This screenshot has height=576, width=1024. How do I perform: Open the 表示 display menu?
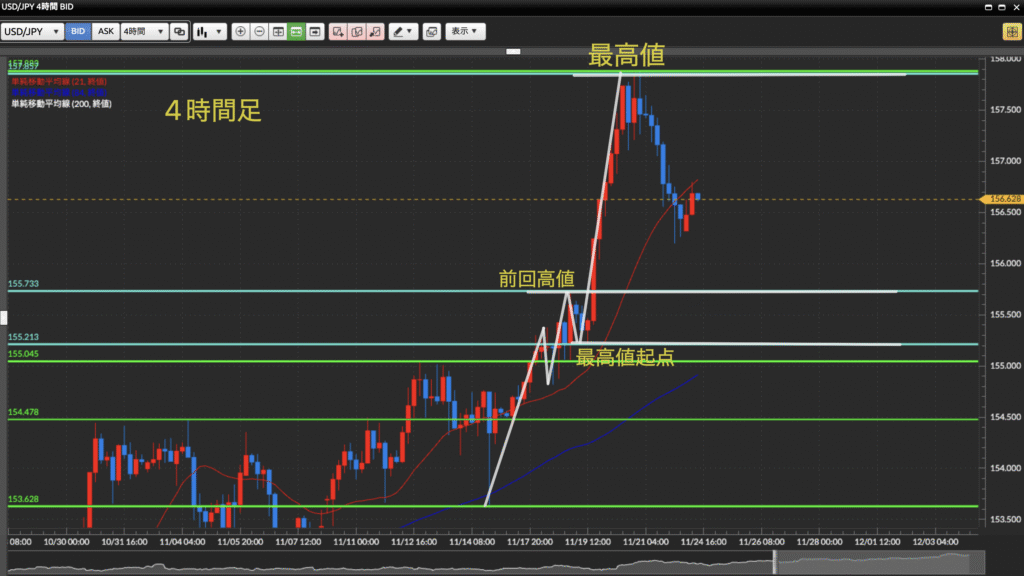(x=465, y=32)
